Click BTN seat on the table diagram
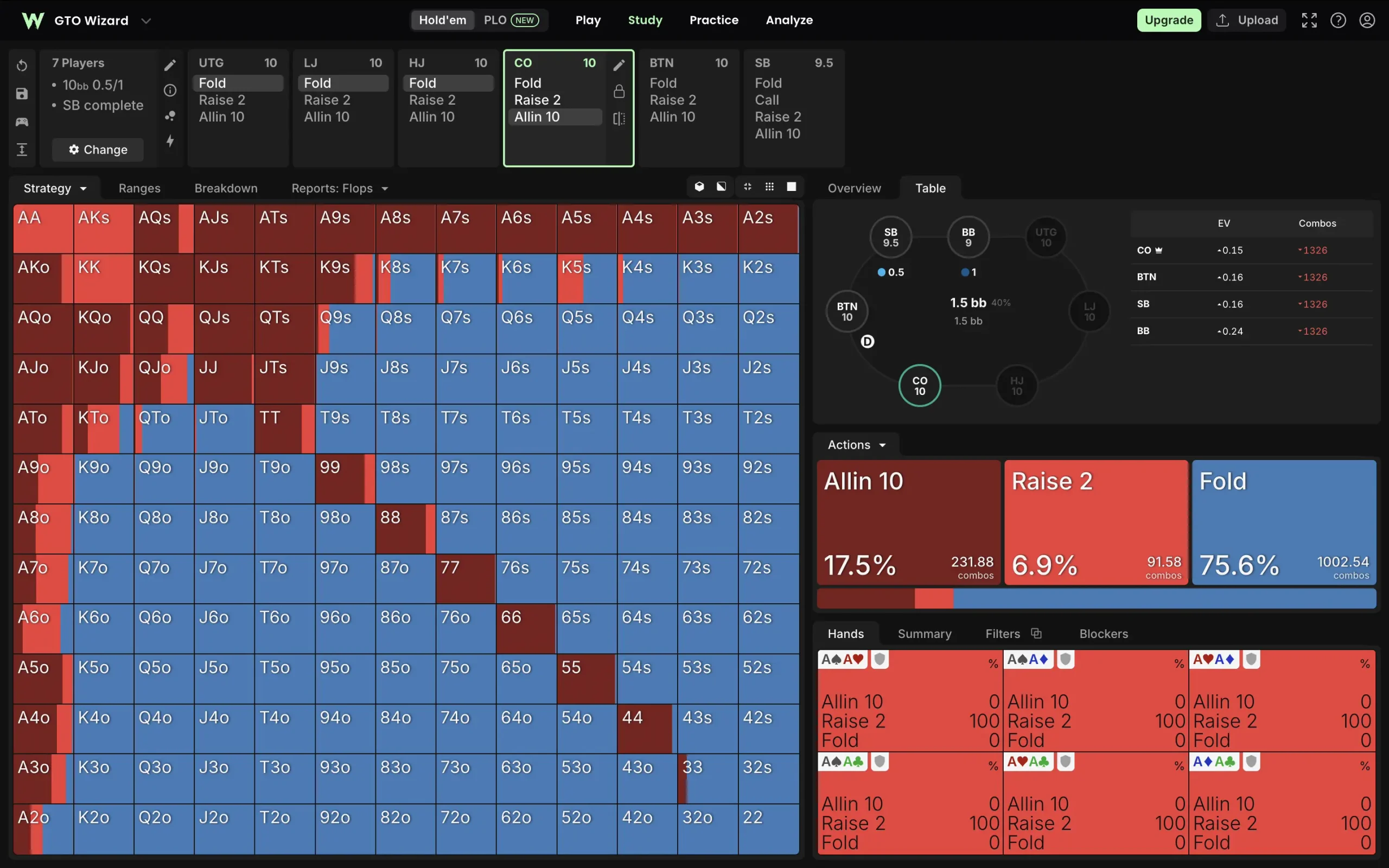The image size is (1389, 868). coord(846,311)
